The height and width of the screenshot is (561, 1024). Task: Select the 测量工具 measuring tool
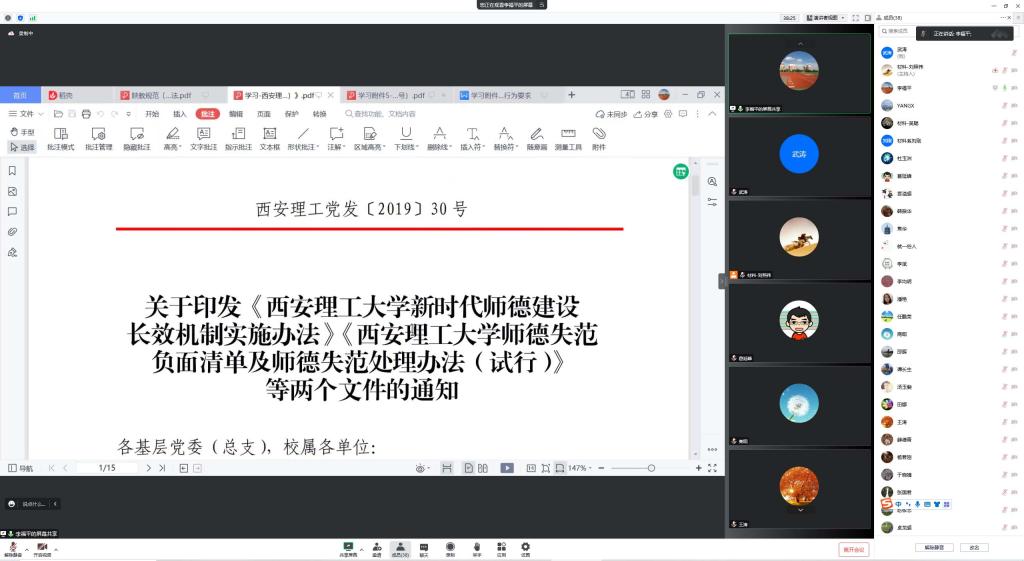[x=568, y=139]
